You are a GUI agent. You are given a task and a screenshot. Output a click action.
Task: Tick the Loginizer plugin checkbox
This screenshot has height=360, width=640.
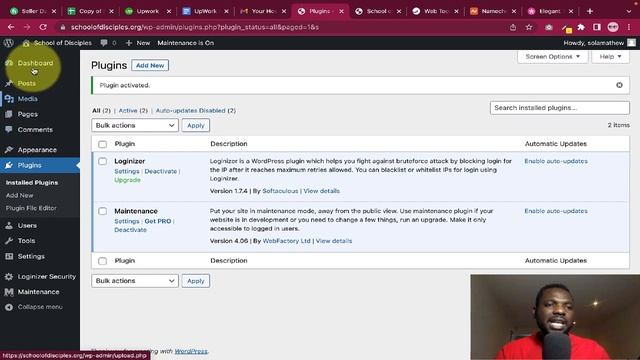(102, 161)
